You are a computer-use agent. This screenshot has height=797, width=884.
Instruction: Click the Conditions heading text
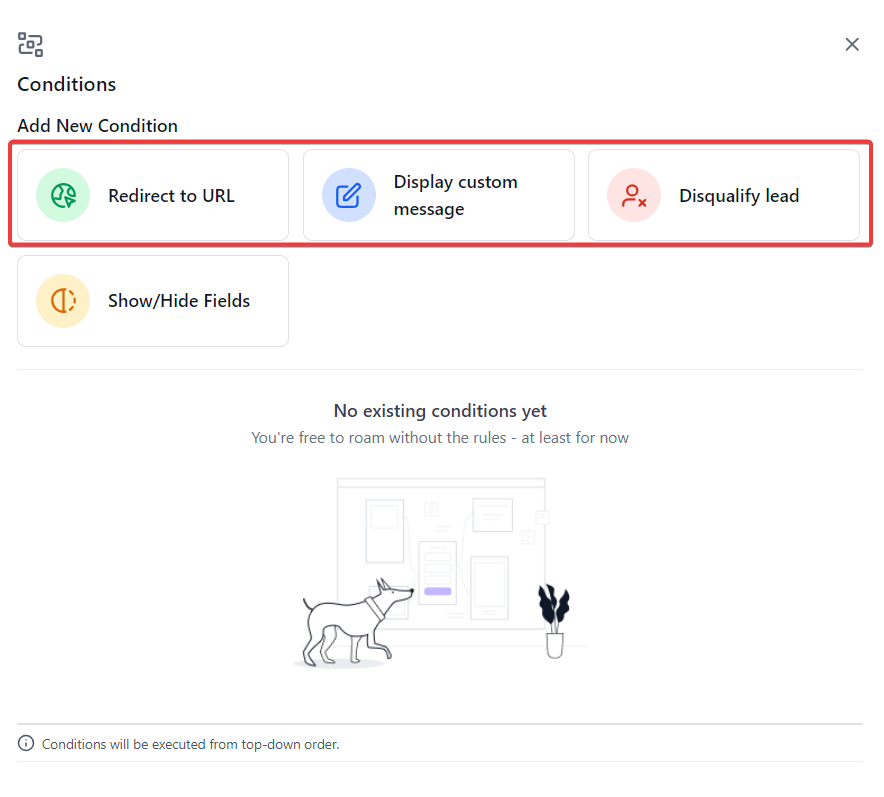tap(66, 84)
